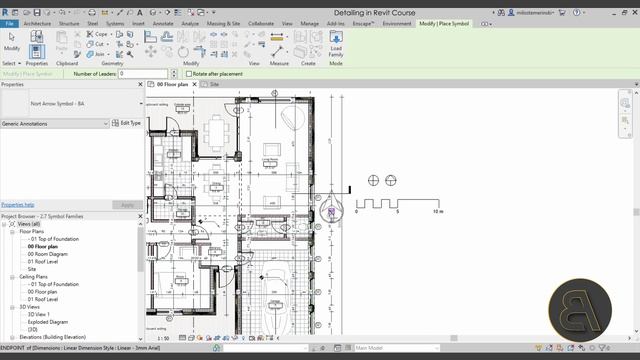Select 01 Roof Level under Floor Plans
Image resolution: width=640 pixels, height=360 pixels.
pyautogui.click(x=43, y=262)
